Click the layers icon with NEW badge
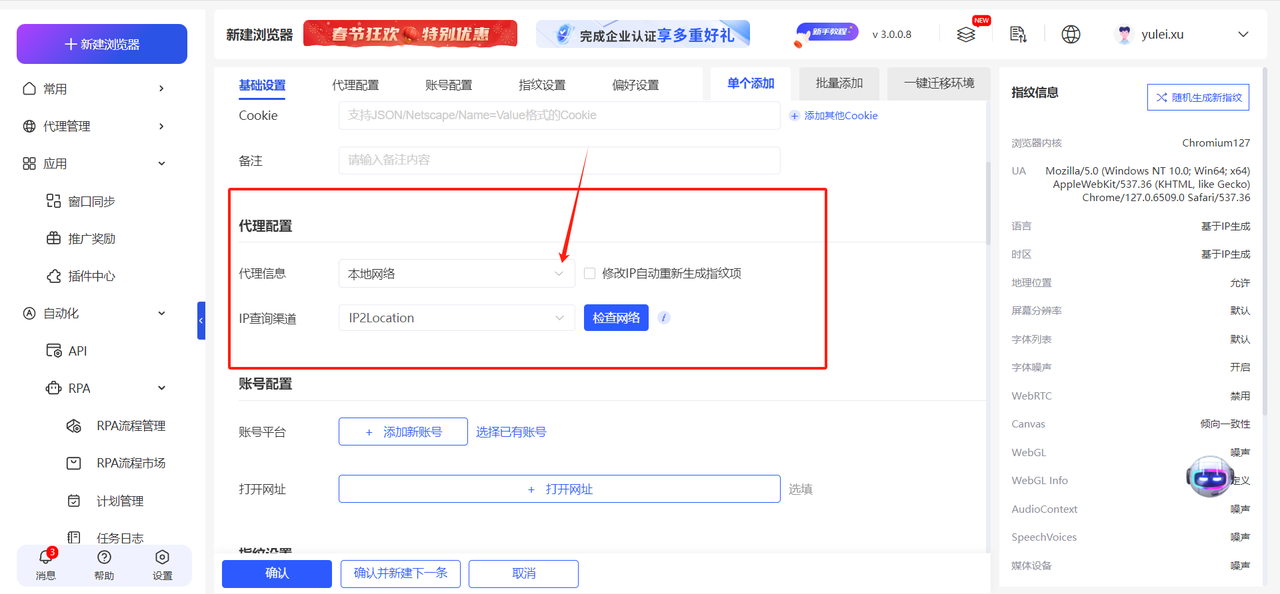Image resolution: width=1280 pixels, height=594 pixels. click(966, 33)
